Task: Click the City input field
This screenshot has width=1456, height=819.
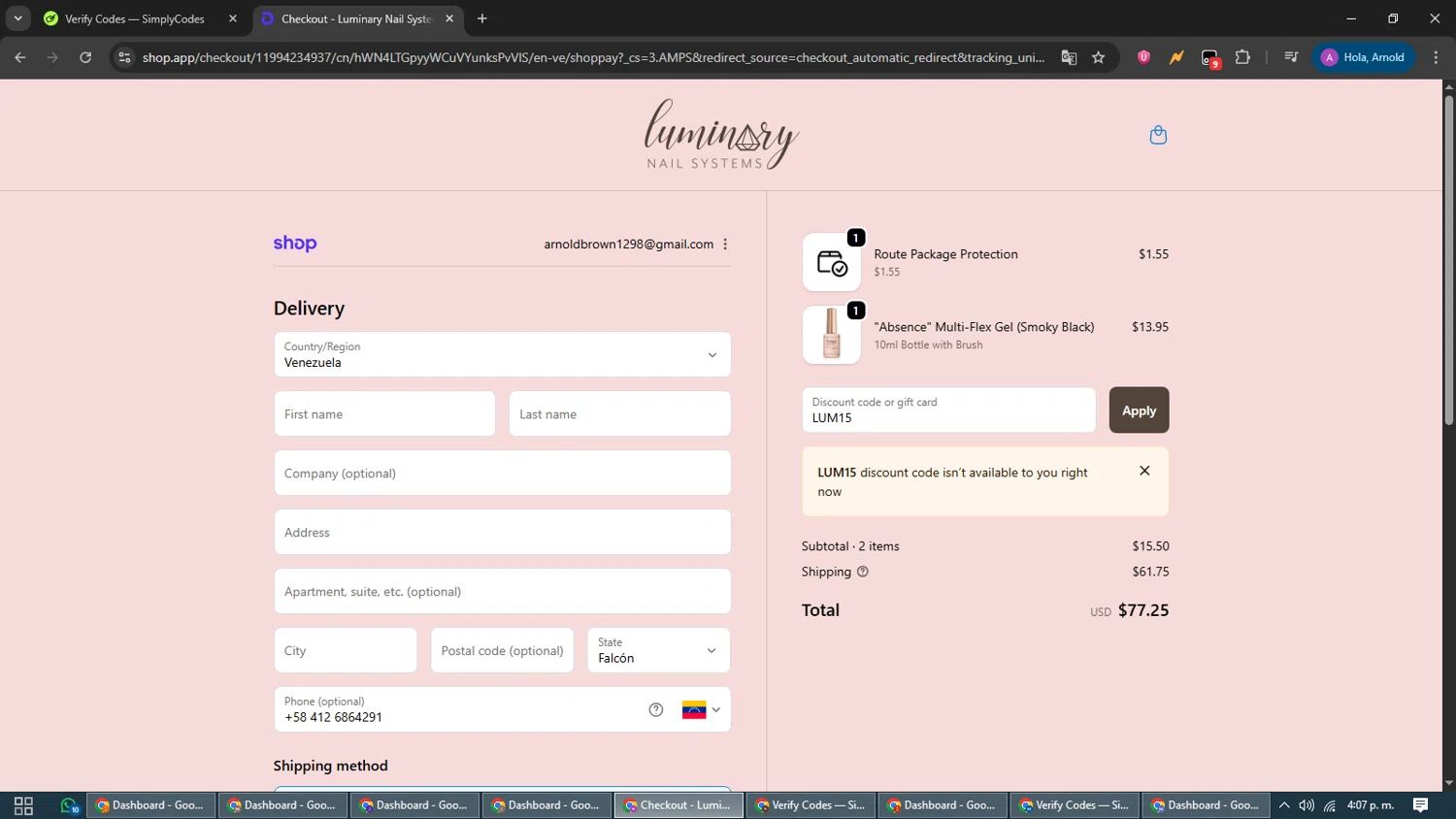Action: click(346, 650)
